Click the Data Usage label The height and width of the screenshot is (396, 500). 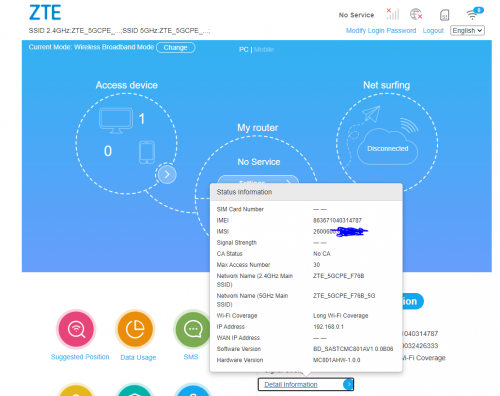click(138, 357)
